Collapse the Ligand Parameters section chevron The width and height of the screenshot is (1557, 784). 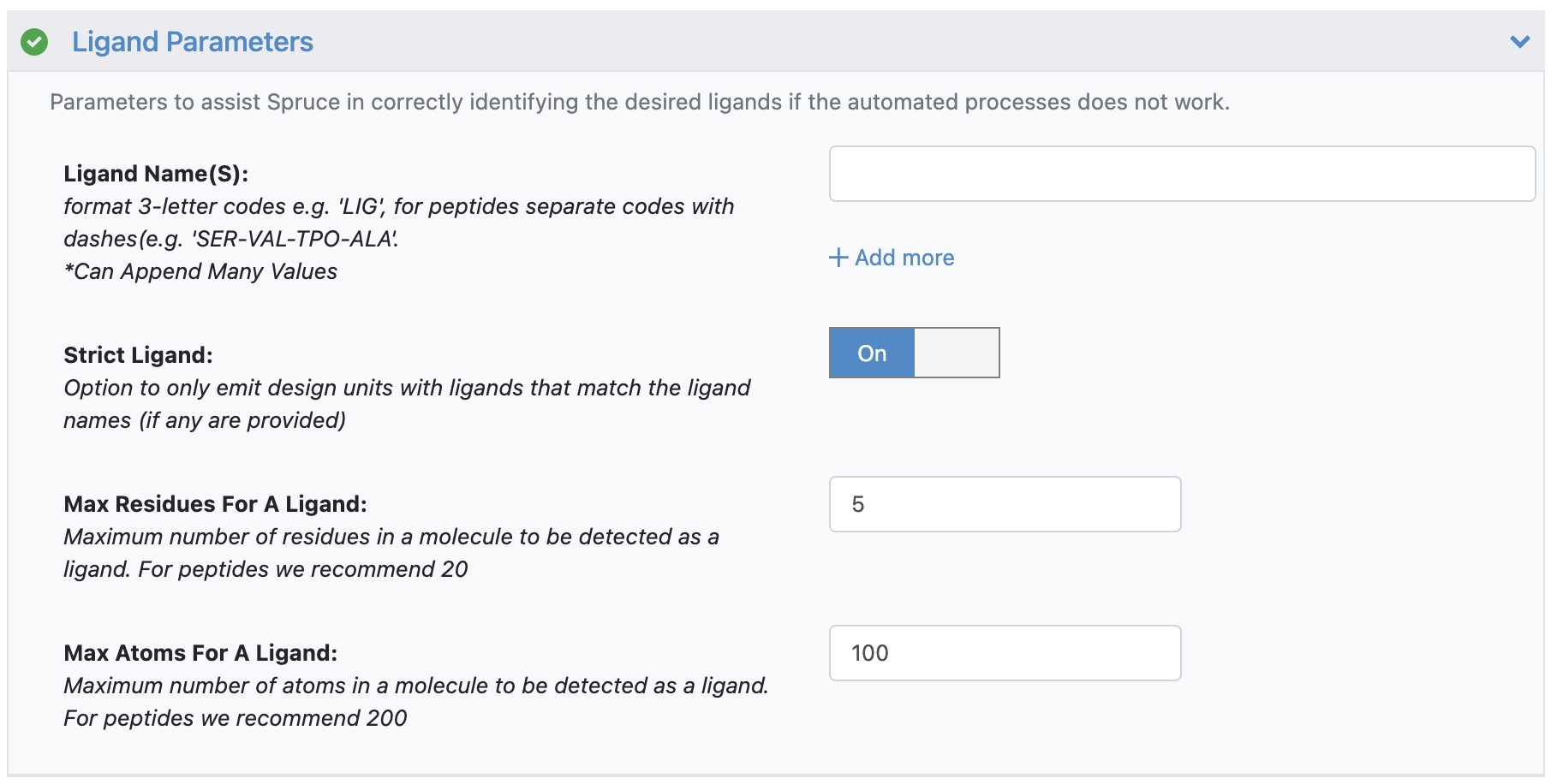tap(1519, 41)
